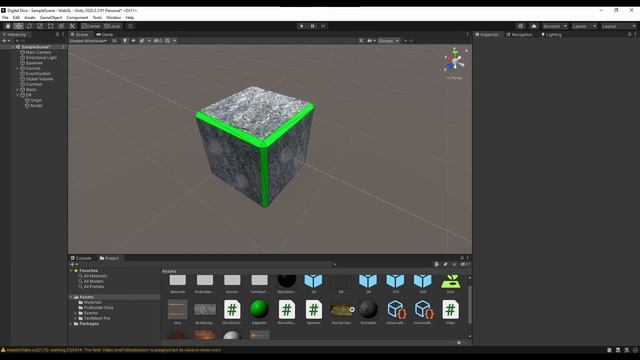This screenshot has width=640, height=360.
Task: Select the green EdgeMat material asset
Action: [x=259, y=312]
